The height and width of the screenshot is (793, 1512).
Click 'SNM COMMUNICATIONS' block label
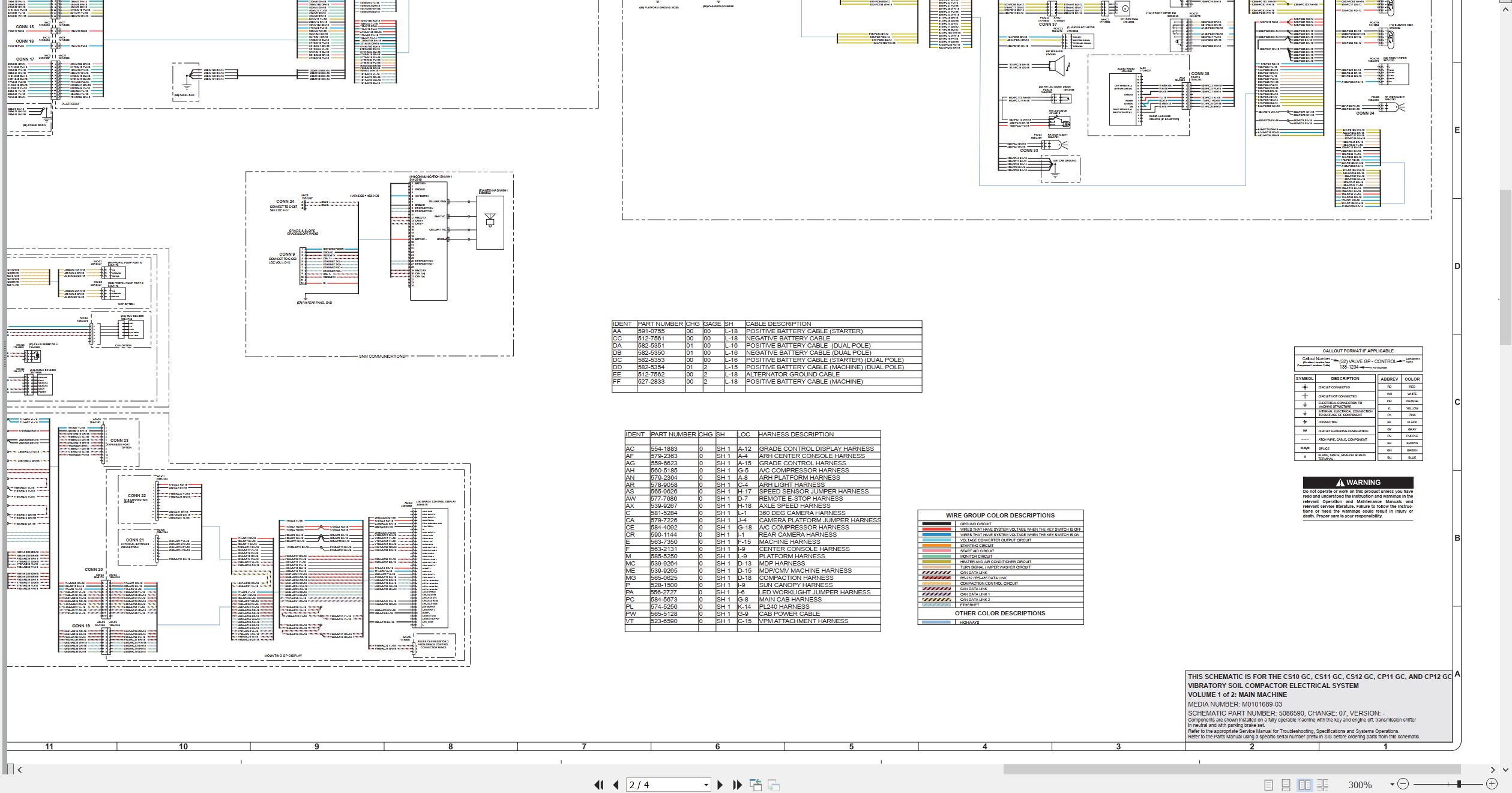coord(382,357)
